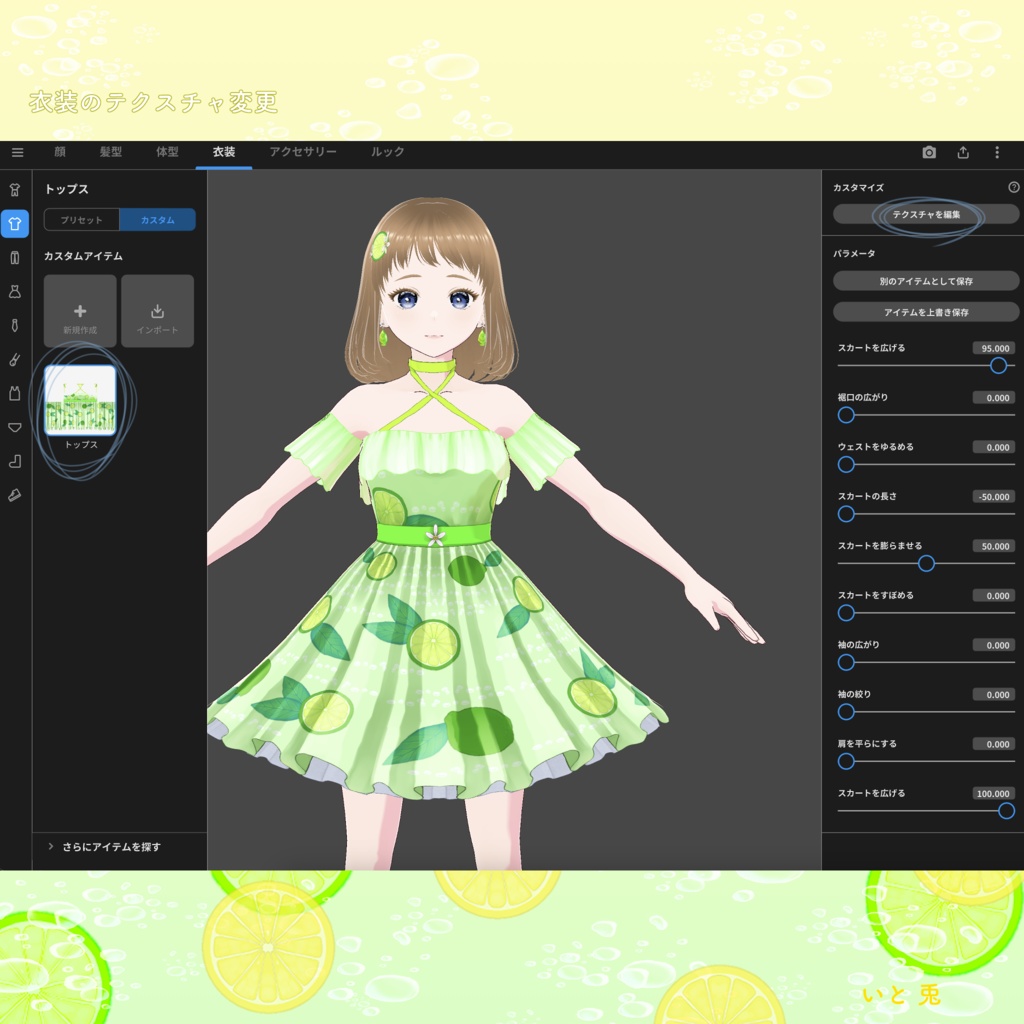Open the hamburger menu icon top left
The image size is (1024, 1024).
17,152
